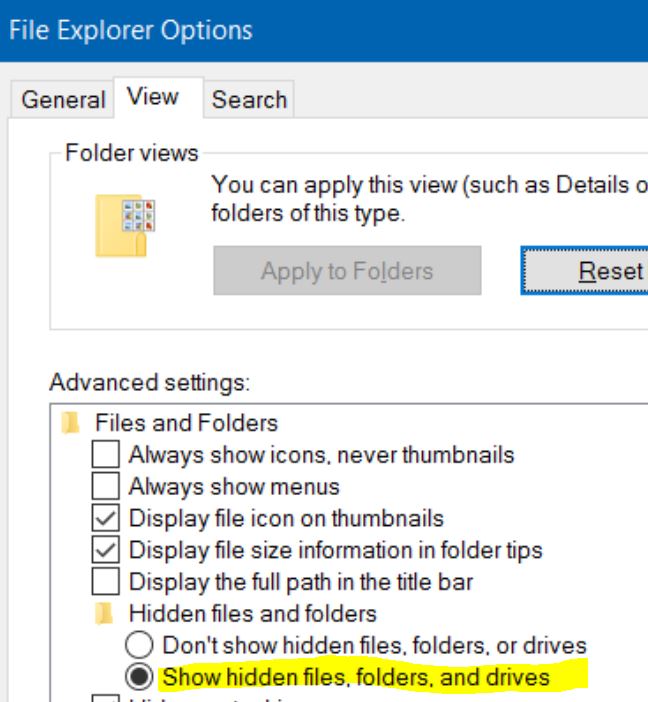Enable Display the full path in title bar
Viewport: 648px width, 702px height.
(106, 582)
